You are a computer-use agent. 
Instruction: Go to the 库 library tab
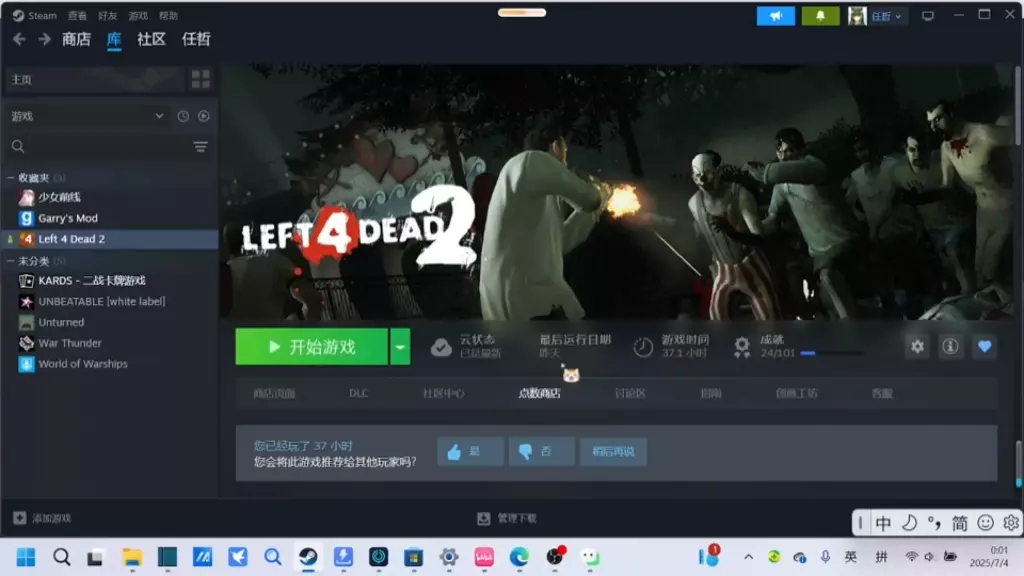(x=114, y=39)
